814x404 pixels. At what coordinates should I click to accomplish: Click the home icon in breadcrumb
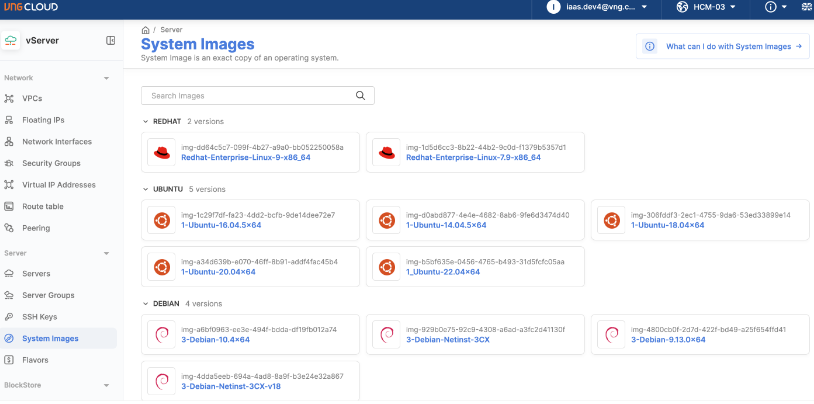146,31
